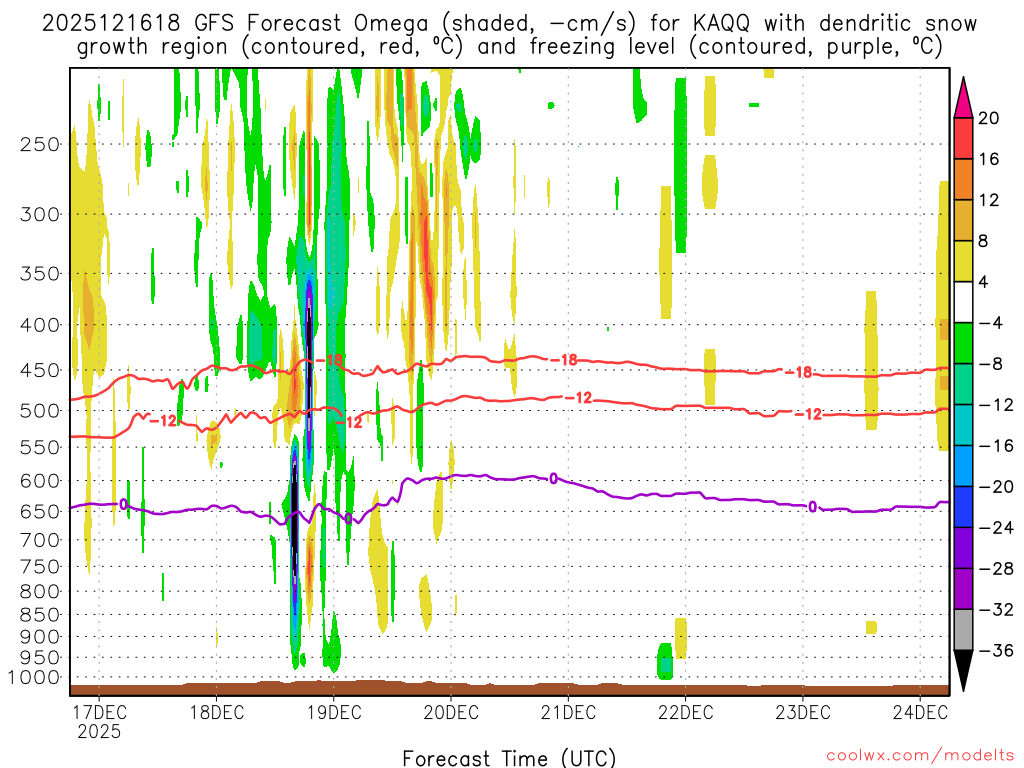This screenshot has height=768, width=1024.
Task: Click the red -12 contour label near 23DEC
Action: [x=808, y=414]
